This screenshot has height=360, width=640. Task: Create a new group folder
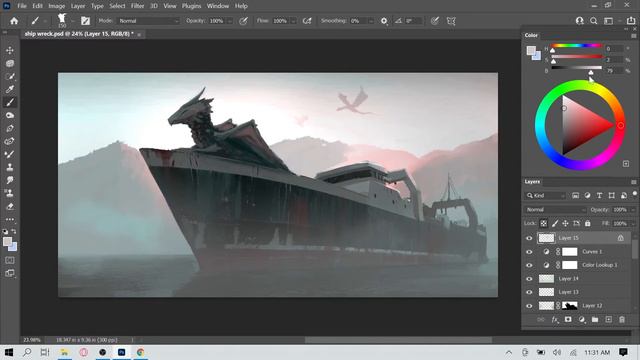point(595,320)
